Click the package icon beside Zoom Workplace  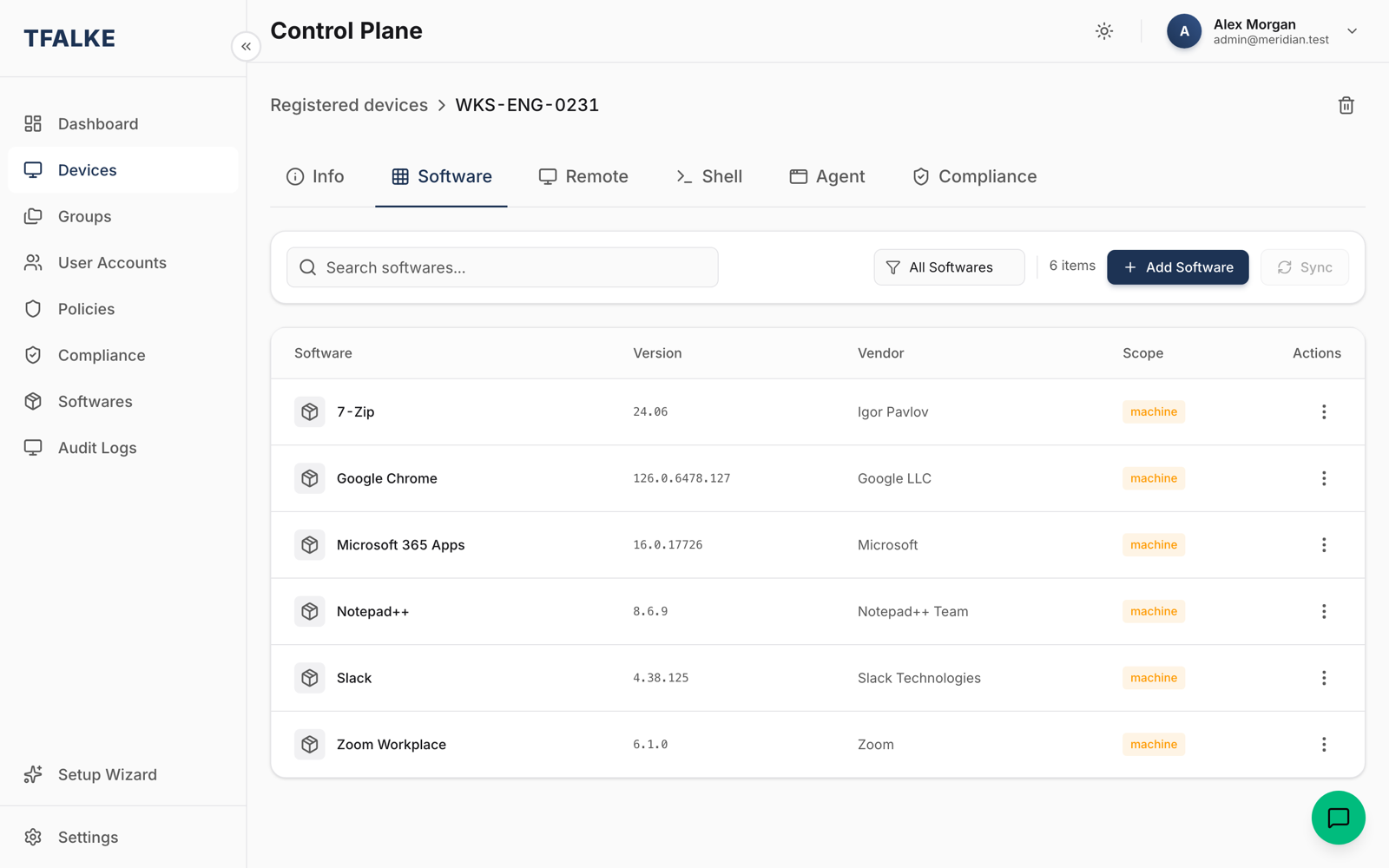(310, 745)
